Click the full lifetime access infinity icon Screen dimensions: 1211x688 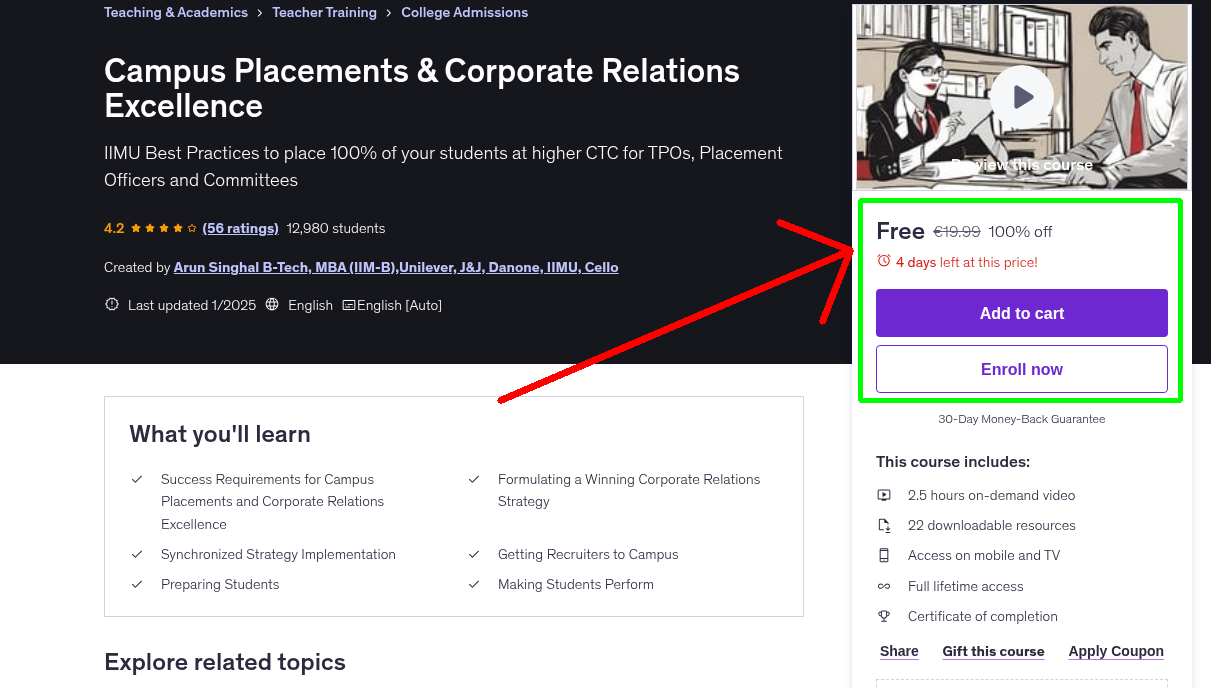884,585
